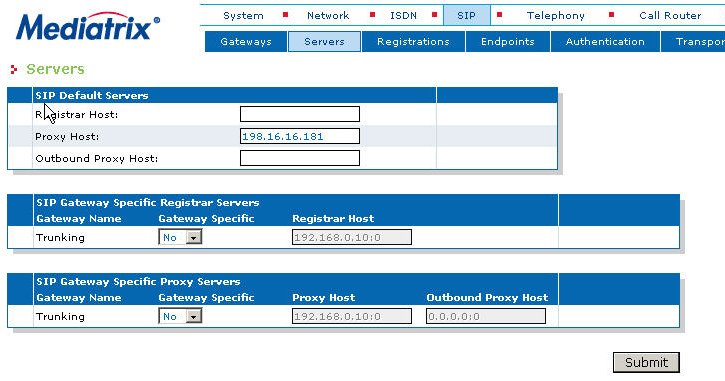This screenshot has height=381, width=725.
Task: Switch to the Servers tab
Action: tap(324, 42)
